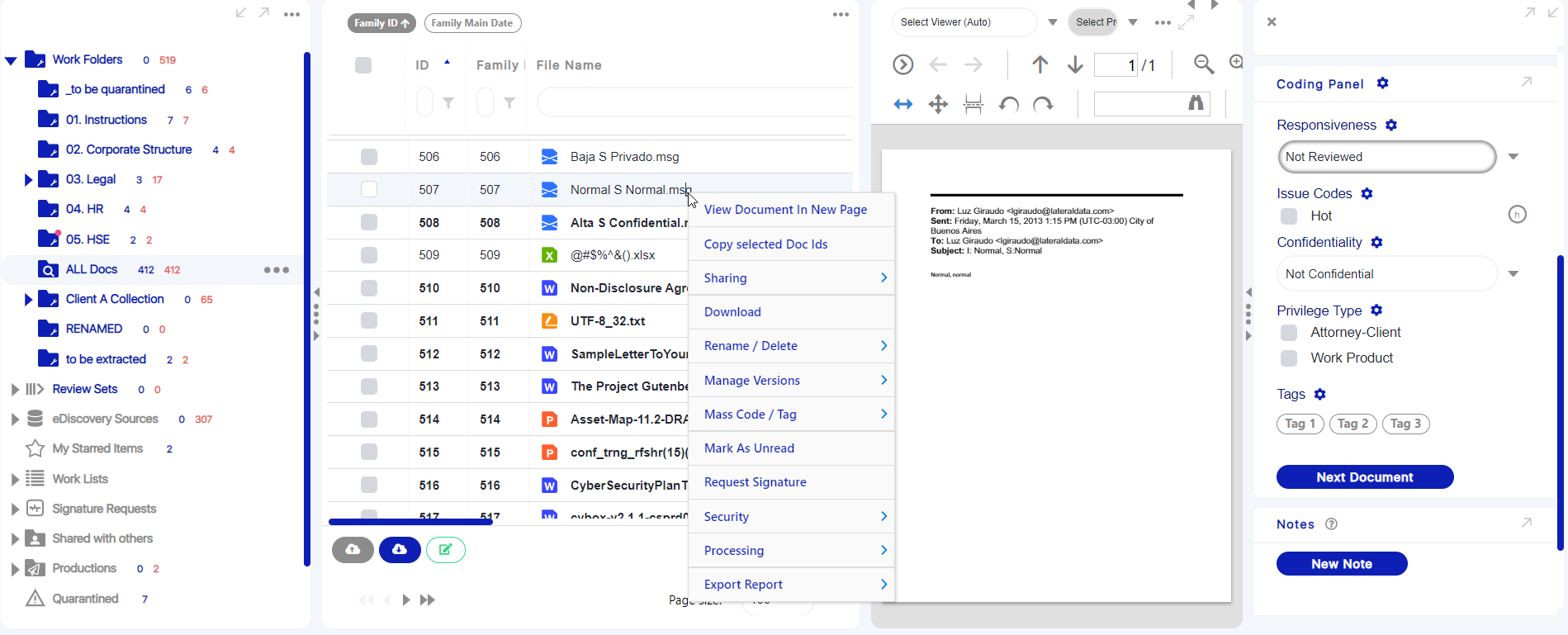Image resolution: width=1568 pixels, height=635 pixels.
Task: Go to next page with down arrow
Action: pyautogui.click(x=1075, y=64)
